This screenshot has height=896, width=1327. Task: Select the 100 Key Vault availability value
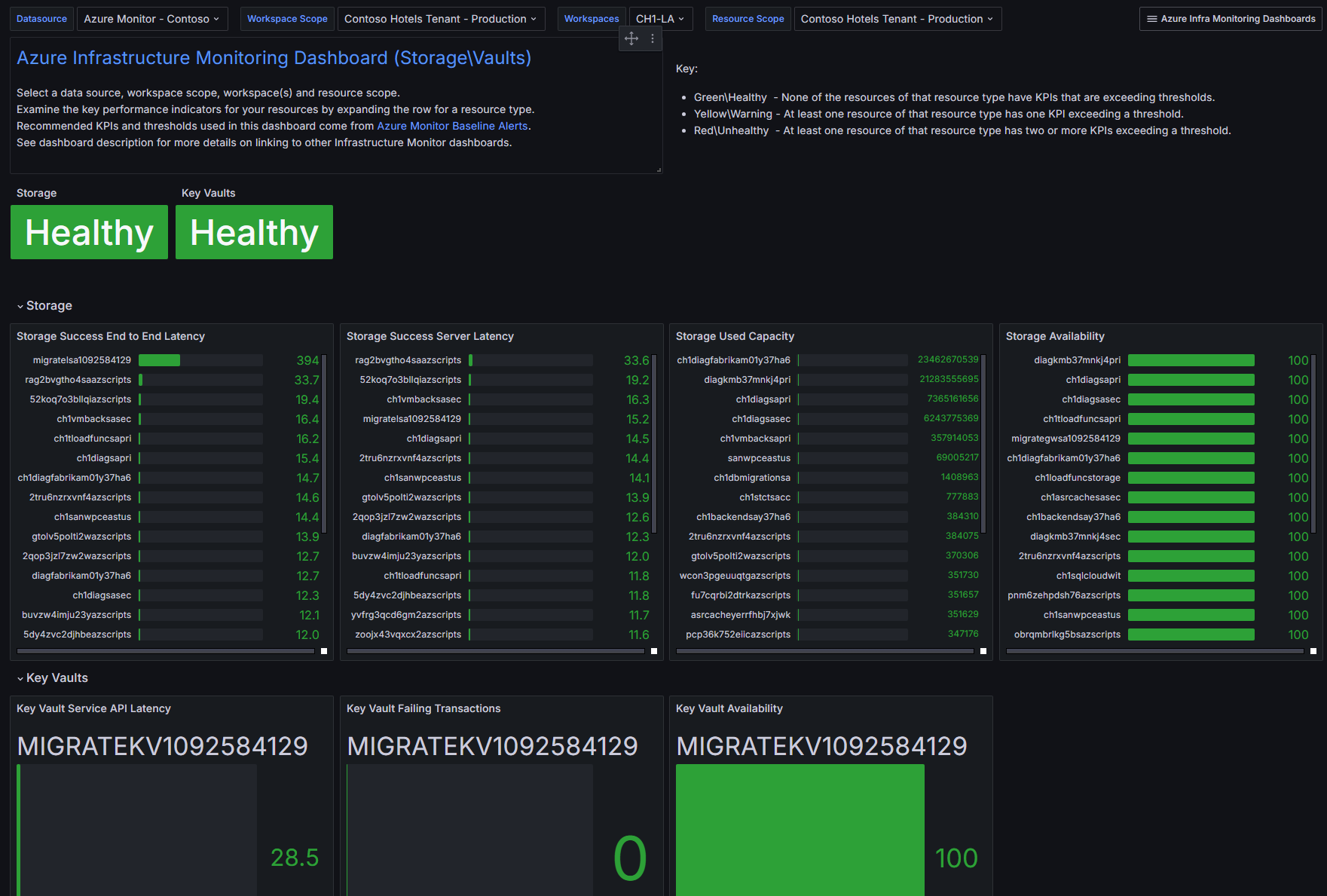tap(956, 858)
